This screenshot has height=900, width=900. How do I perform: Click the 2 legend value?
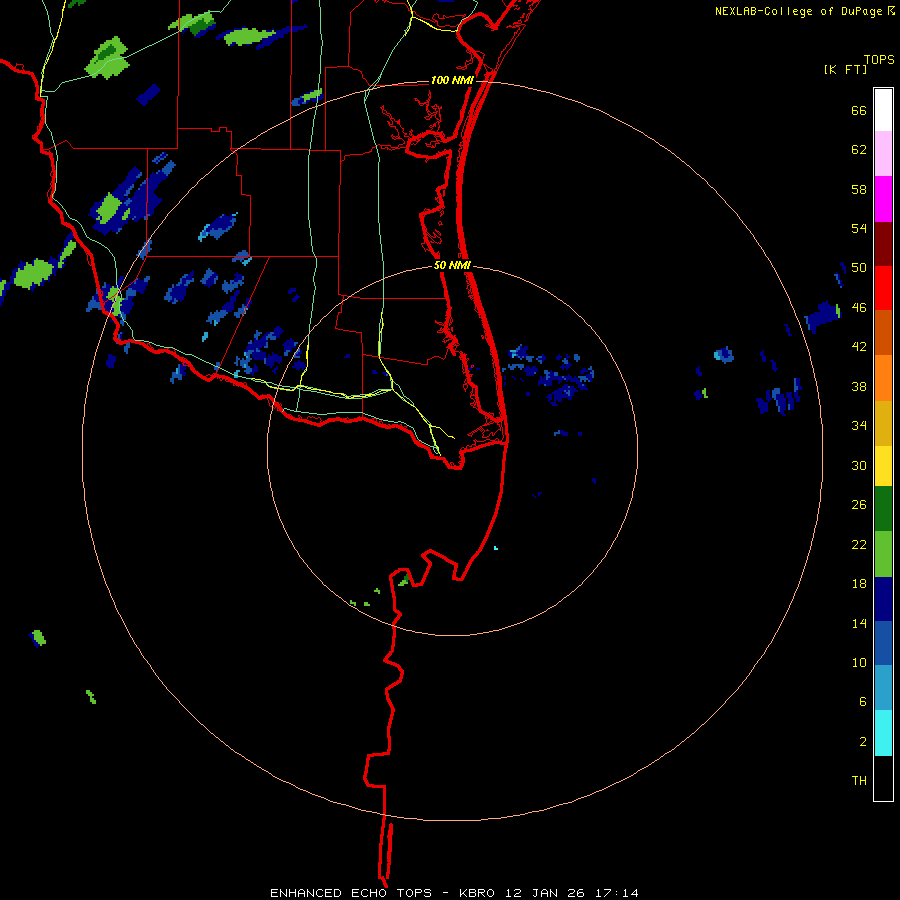pyautogui.click(x=862, y=742)
